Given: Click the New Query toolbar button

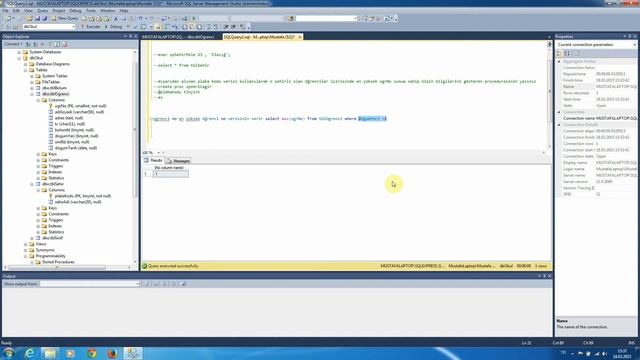Looking at the screenshot, I should pos(65,18).
